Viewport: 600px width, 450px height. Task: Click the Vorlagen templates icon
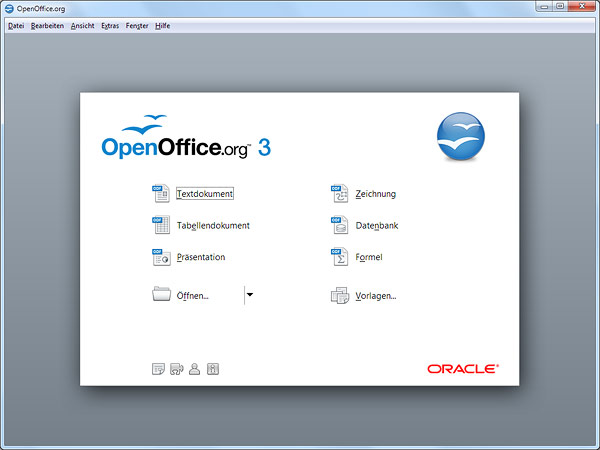click(x=340, y=295)
